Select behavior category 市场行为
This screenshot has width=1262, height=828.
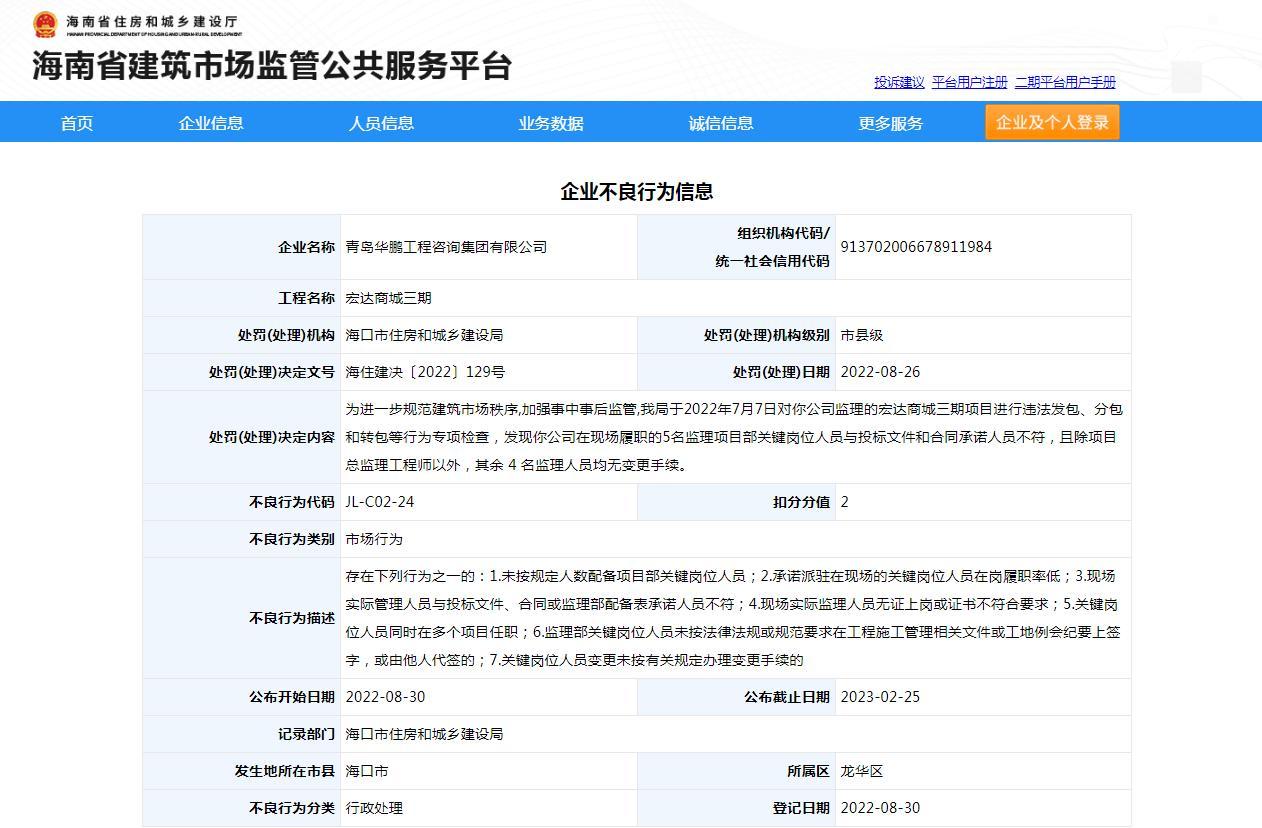click(374, 539)
